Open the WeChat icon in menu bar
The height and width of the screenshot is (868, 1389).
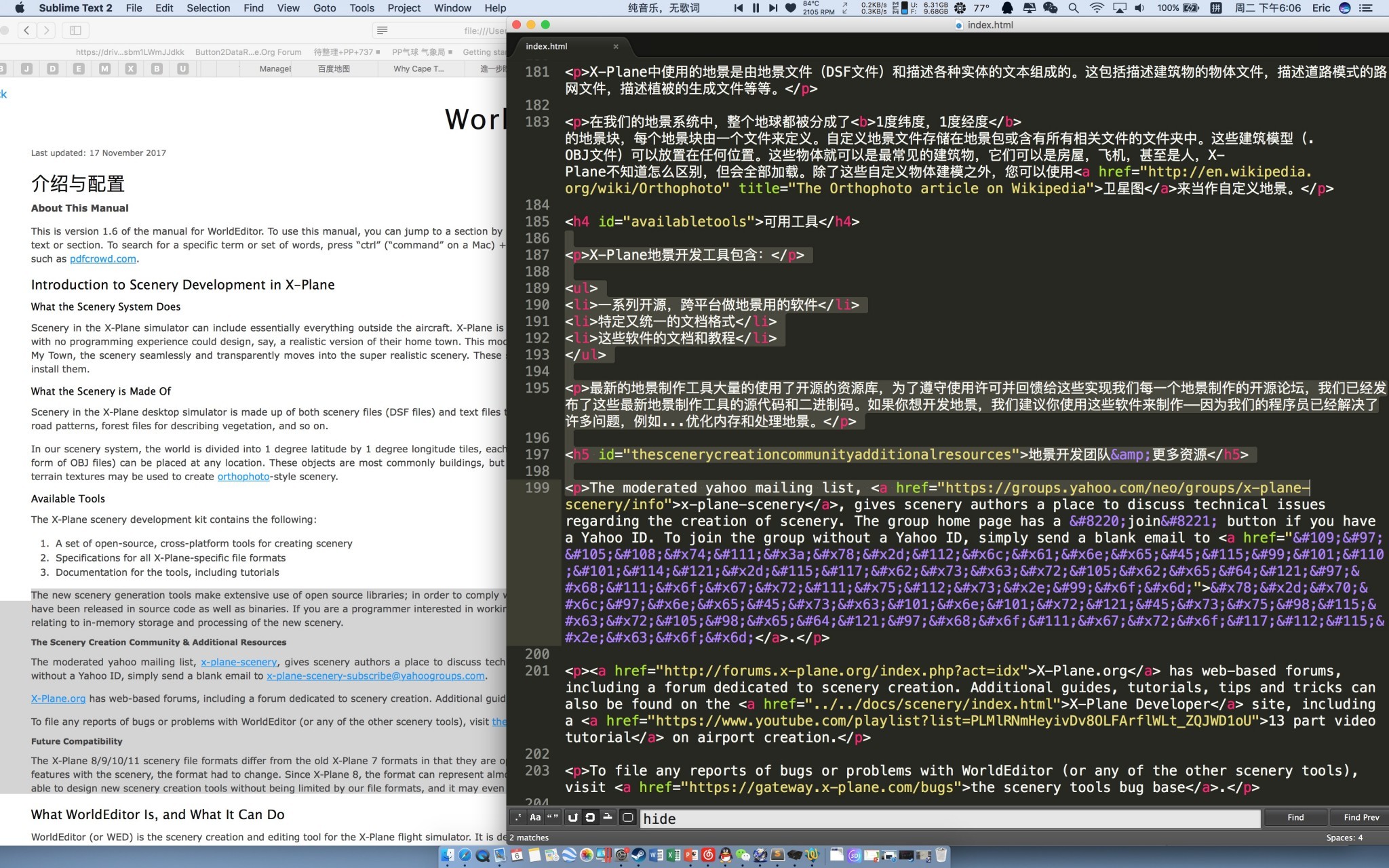[x=1051, y=8]
